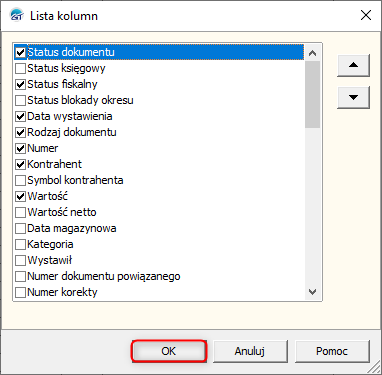Open help with the Pomoc button
Screen dimensions: 382x375
(332, 351)
